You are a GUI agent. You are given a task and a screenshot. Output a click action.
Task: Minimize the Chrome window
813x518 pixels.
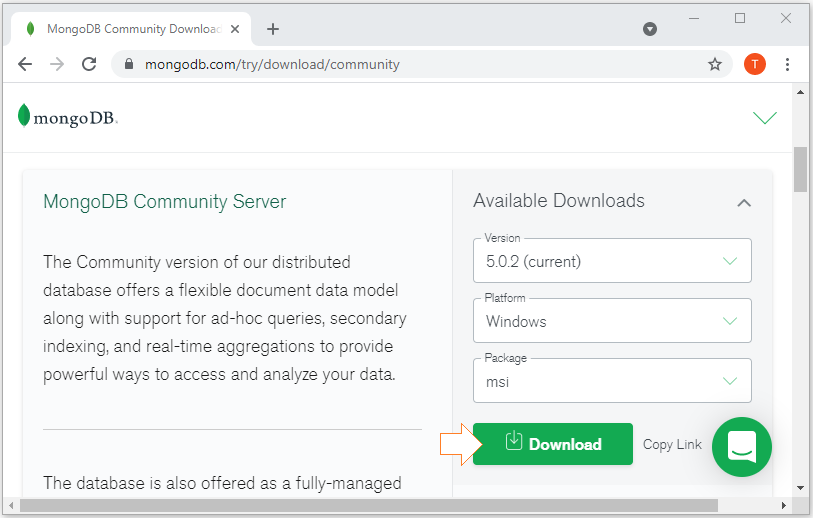coord(694,19)
